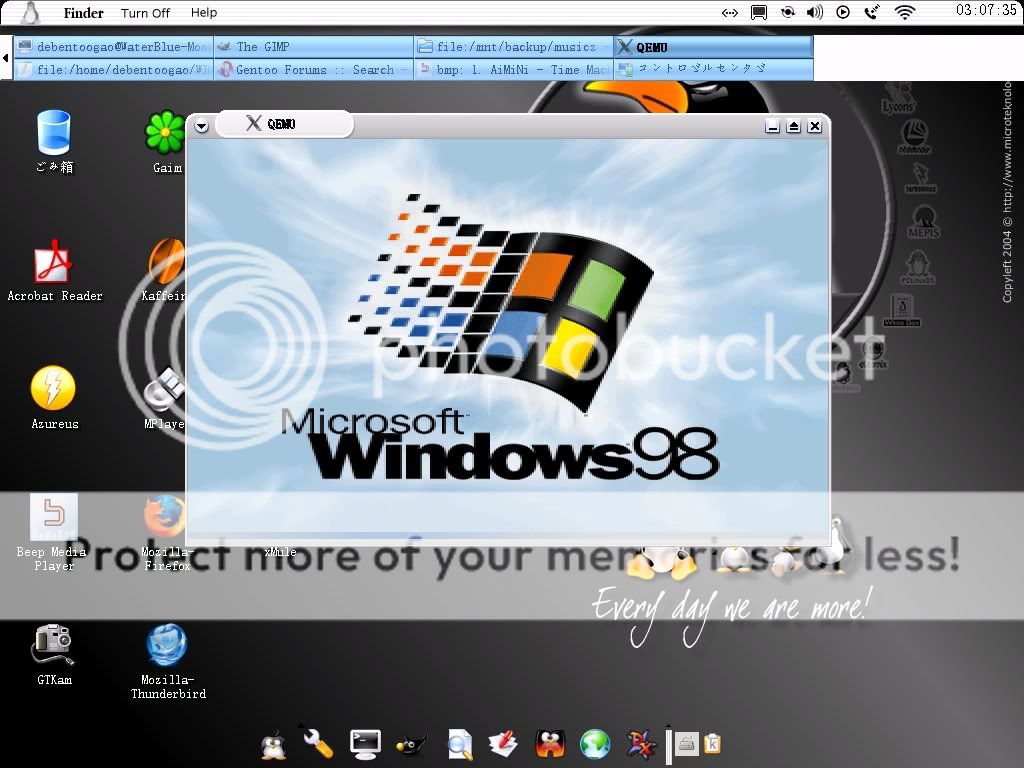The width and height of the screenshot is (1024, 768).
Task: Open the globe web browser dock icon
Action: point(595,744)
